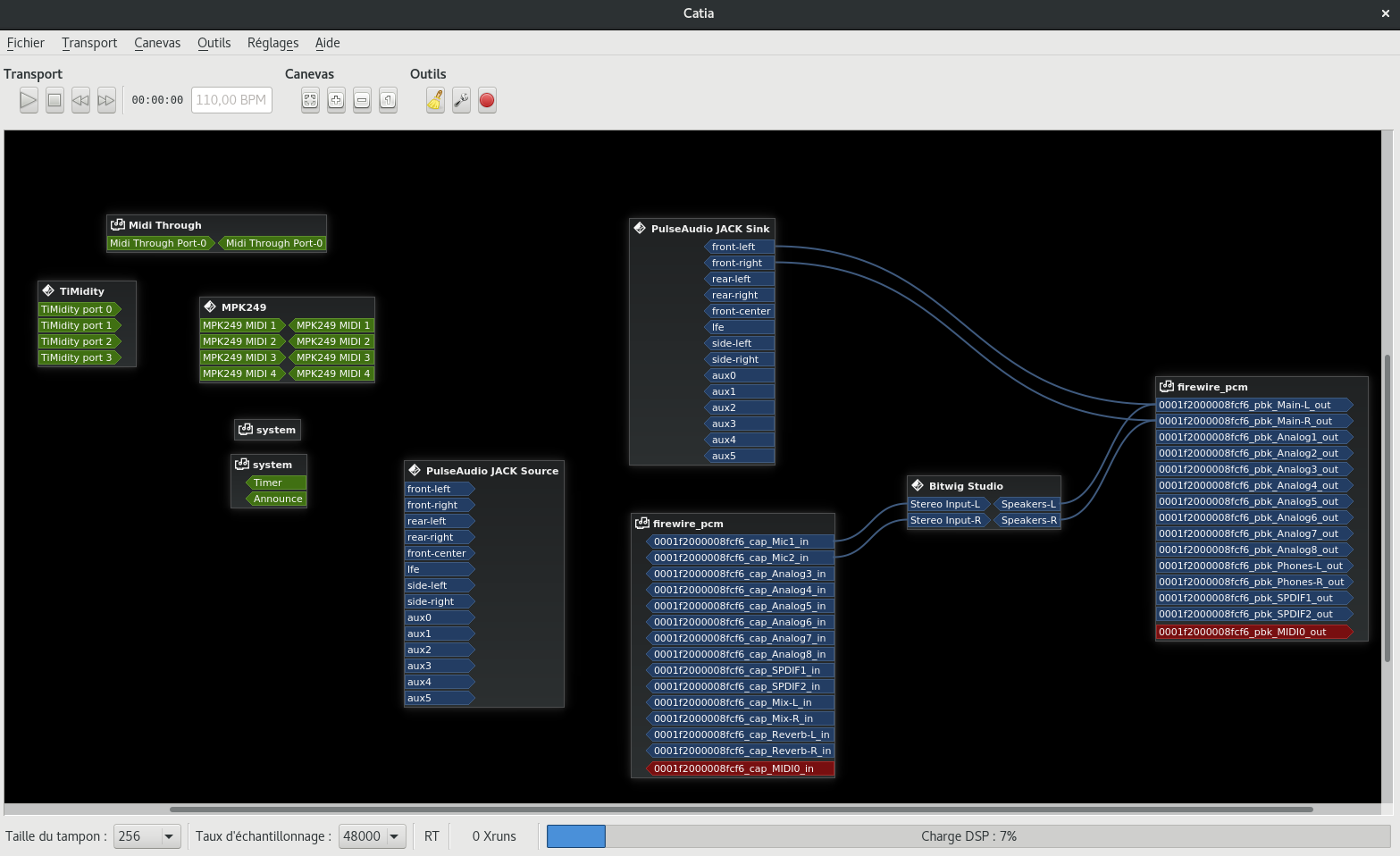Click the 0 Xruns status button

(494, 836)
